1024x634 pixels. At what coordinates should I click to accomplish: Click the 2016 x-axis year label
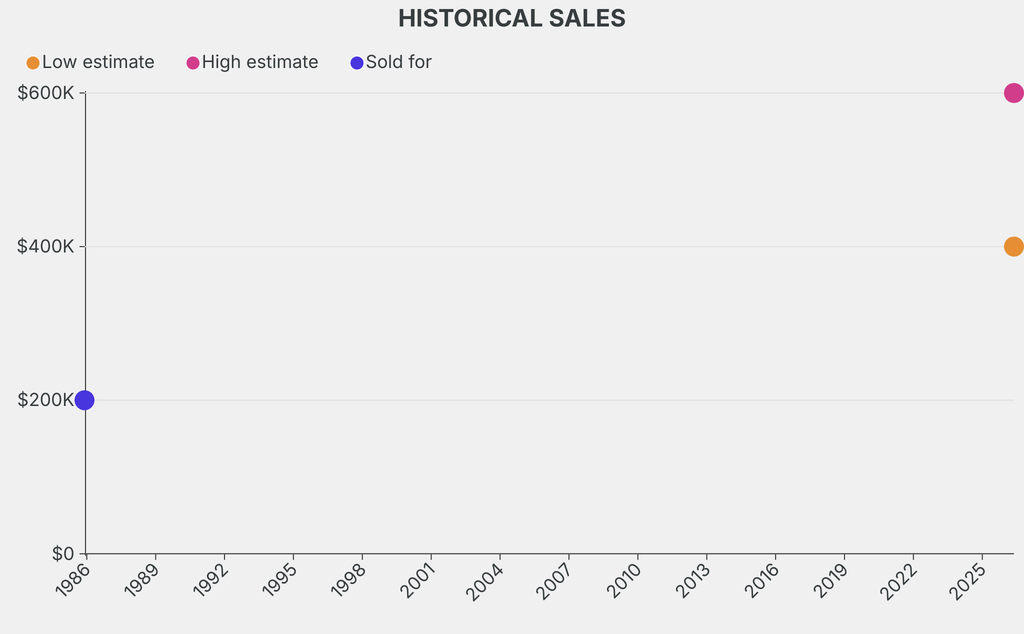(762, 581)
